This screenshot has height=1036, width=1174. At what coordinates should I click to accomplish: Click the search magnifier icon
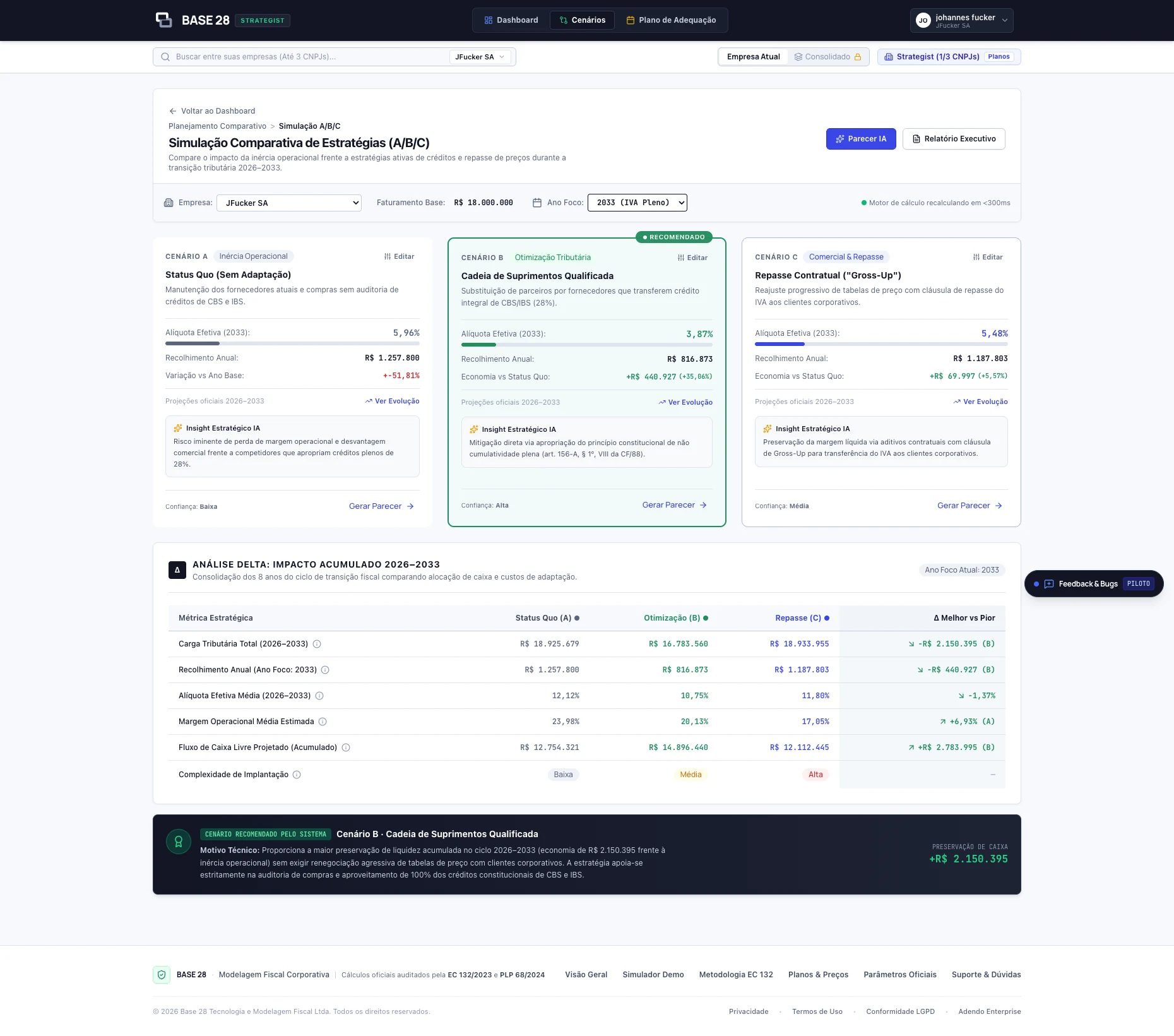[165, 57]
